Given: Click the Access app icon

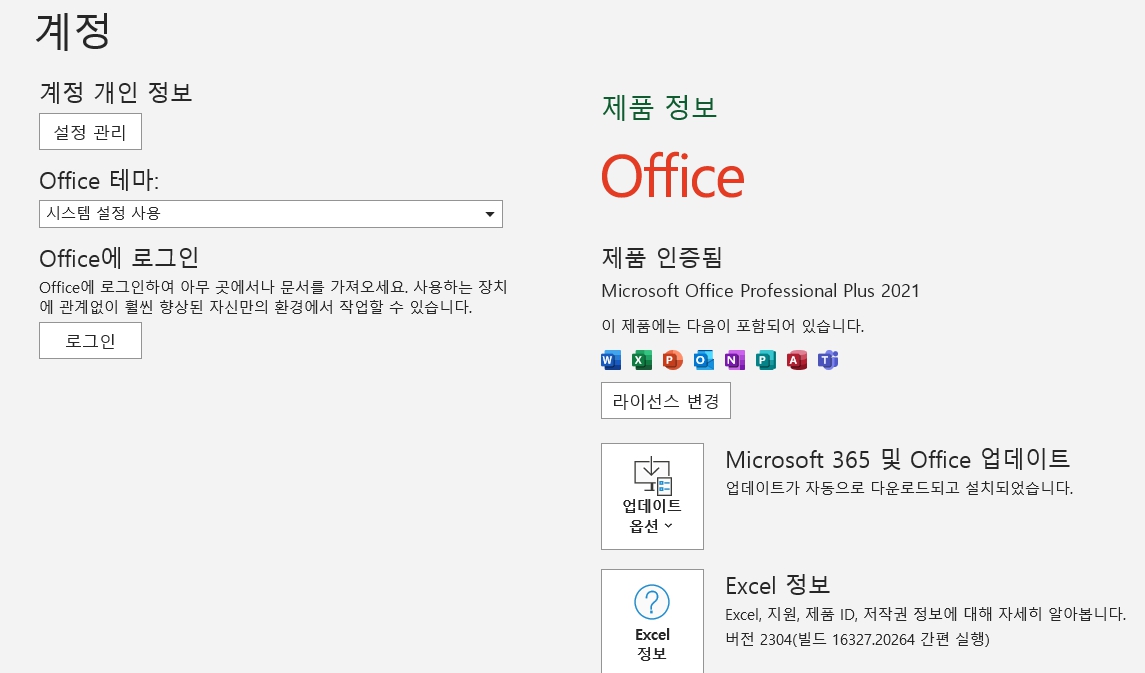Looking at the screenshot, I should click(797, 360).
